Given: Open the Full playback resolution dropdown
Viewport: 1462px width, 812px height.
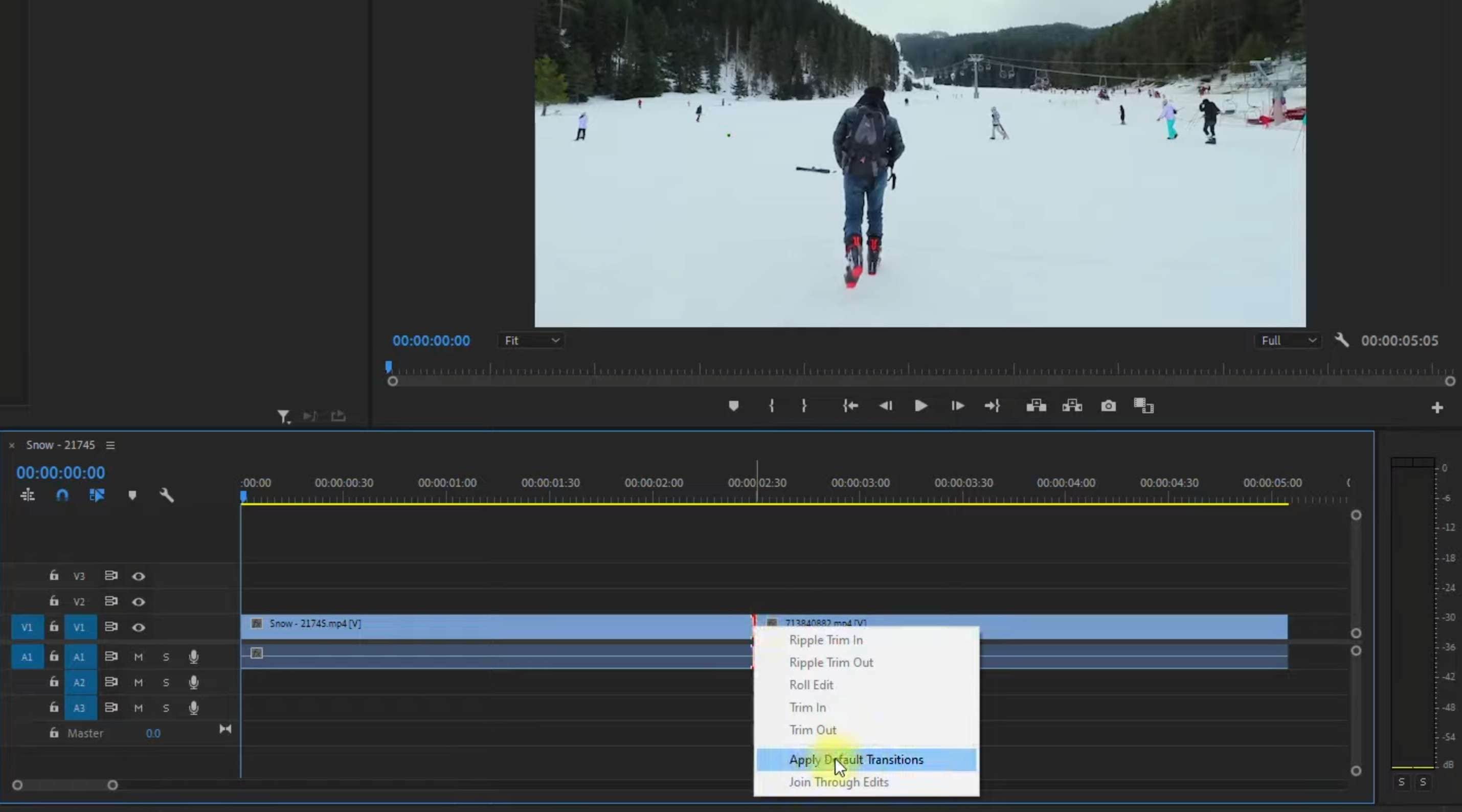Looking at the screenshot, I should tap(1287, 341).
